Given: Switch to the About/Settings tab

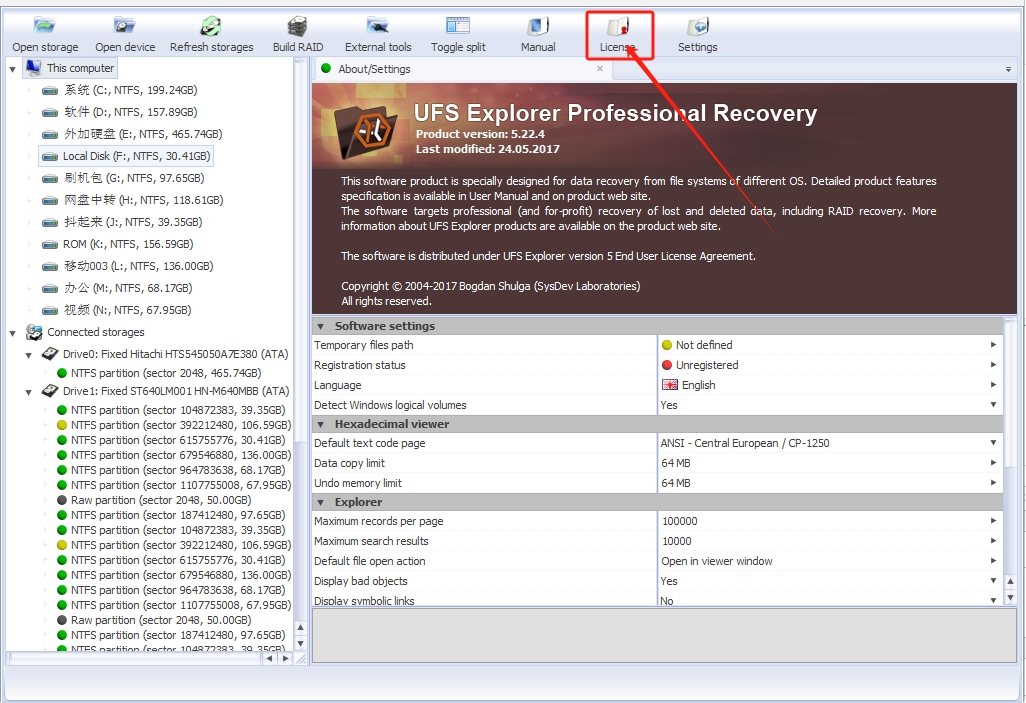Looking at the screenshot, I should (x=463, y=69).
